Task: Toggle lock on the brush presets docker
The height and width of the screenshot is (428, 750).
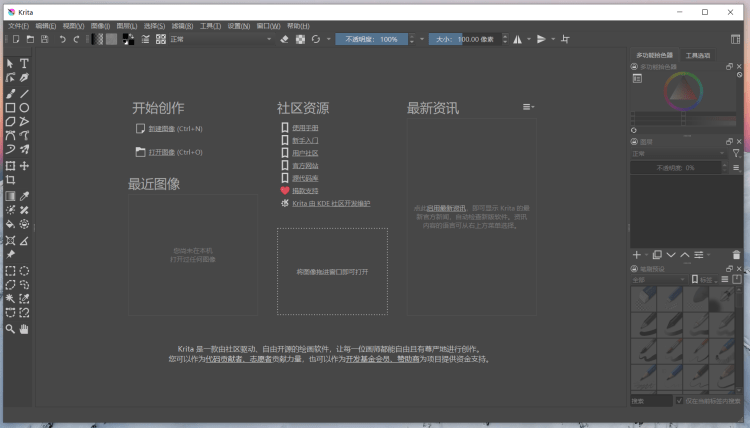Action: click(x=634, y=269)
